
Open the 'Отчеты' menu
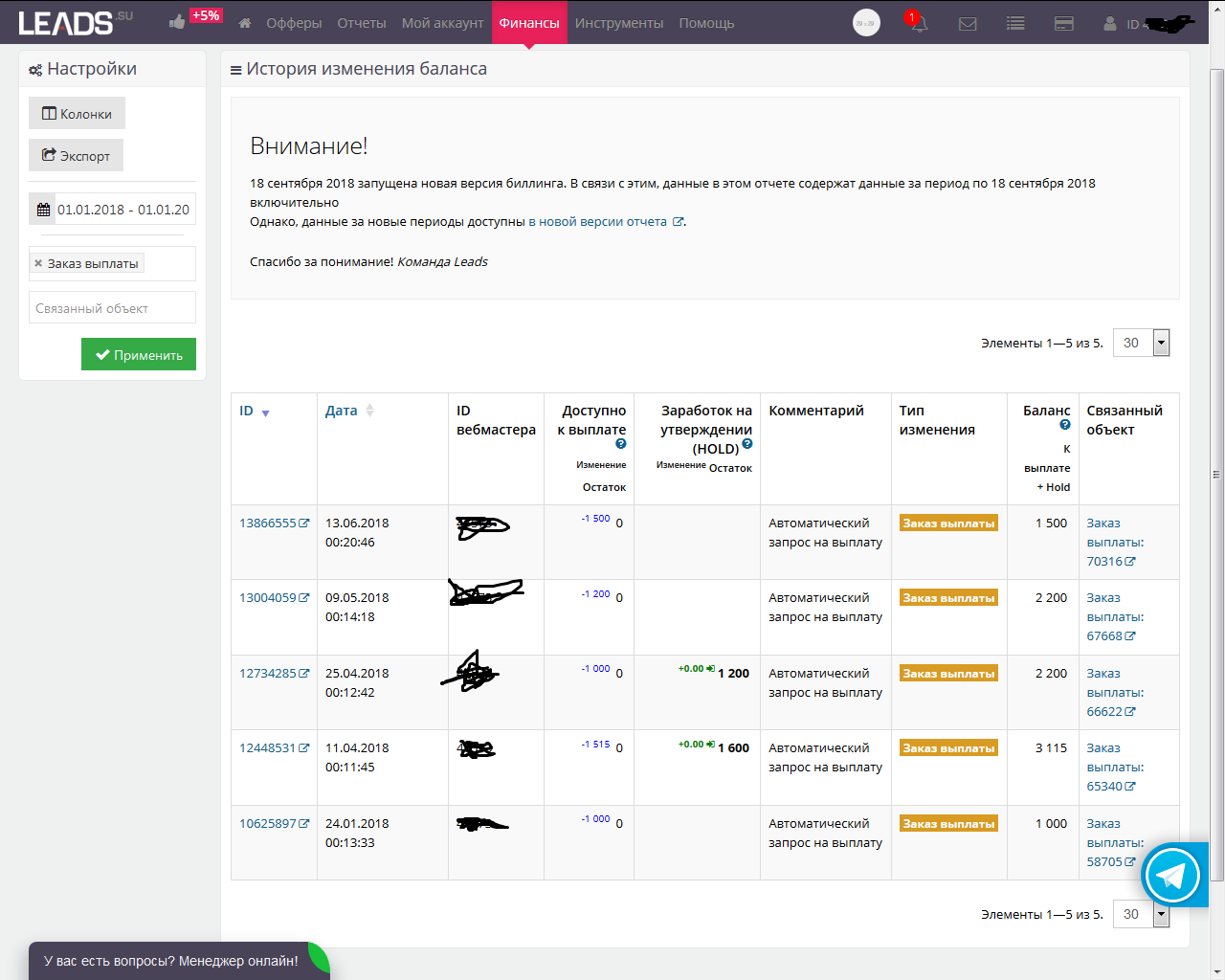coord(362,23)
